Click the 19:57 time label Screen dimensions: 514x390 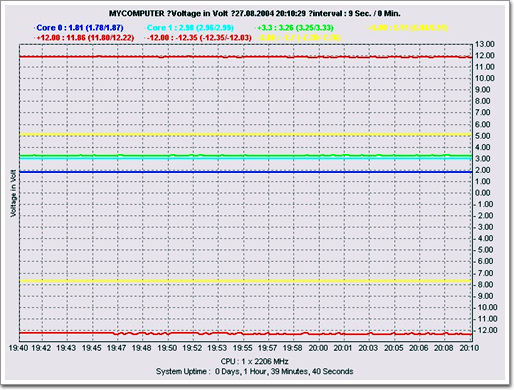click(x=268, y=348)
